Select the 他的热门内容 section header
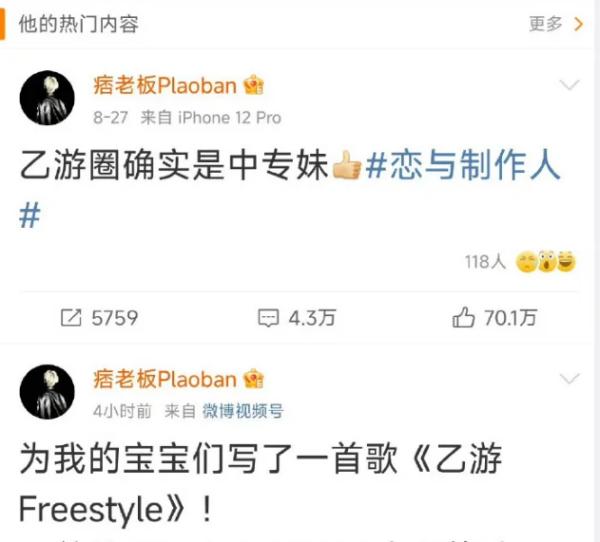The width and height of the screenshot is (600, 542). 78,24
